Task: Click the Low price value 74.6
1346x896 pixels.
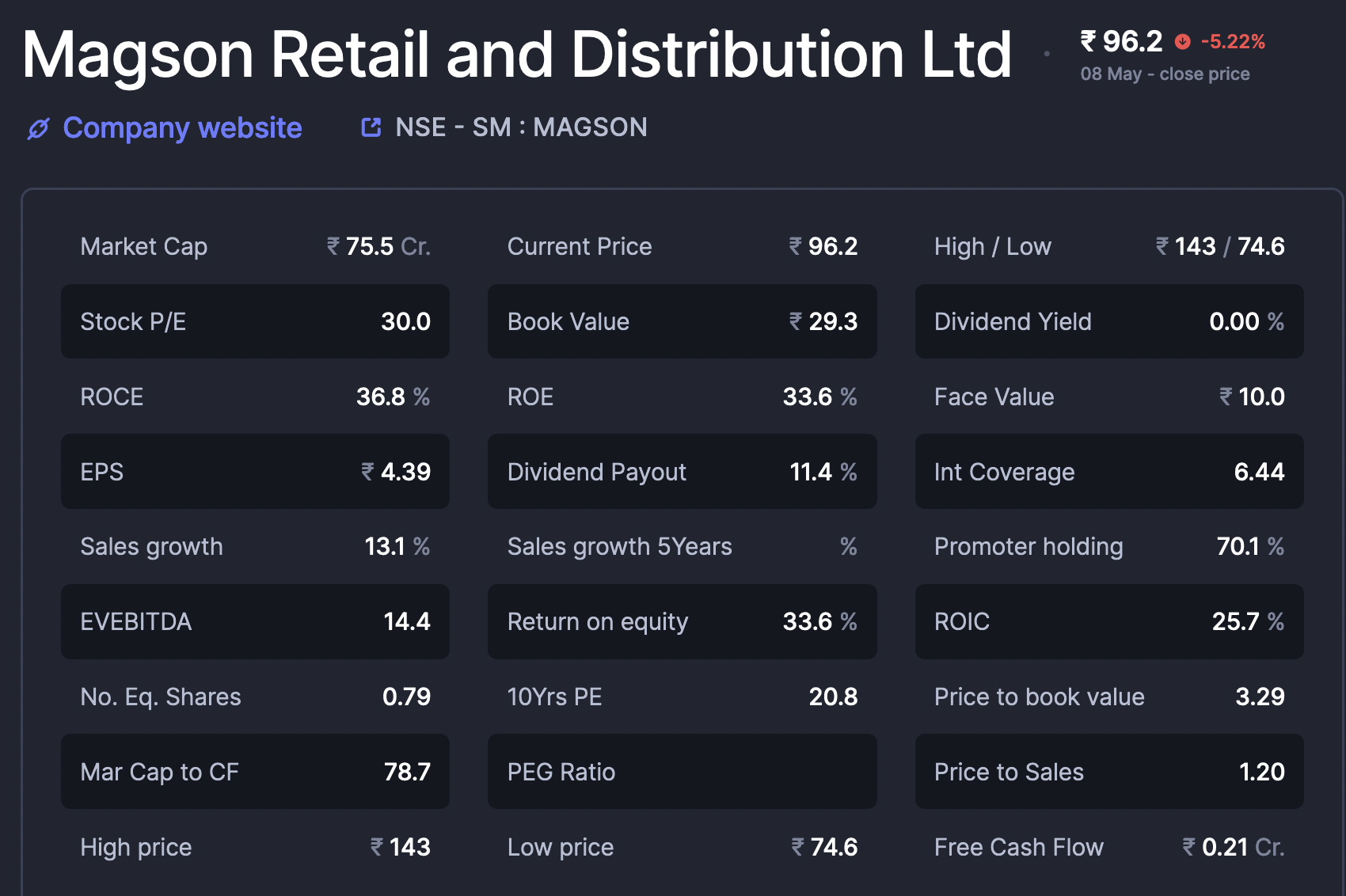Action: pos(824,847)
